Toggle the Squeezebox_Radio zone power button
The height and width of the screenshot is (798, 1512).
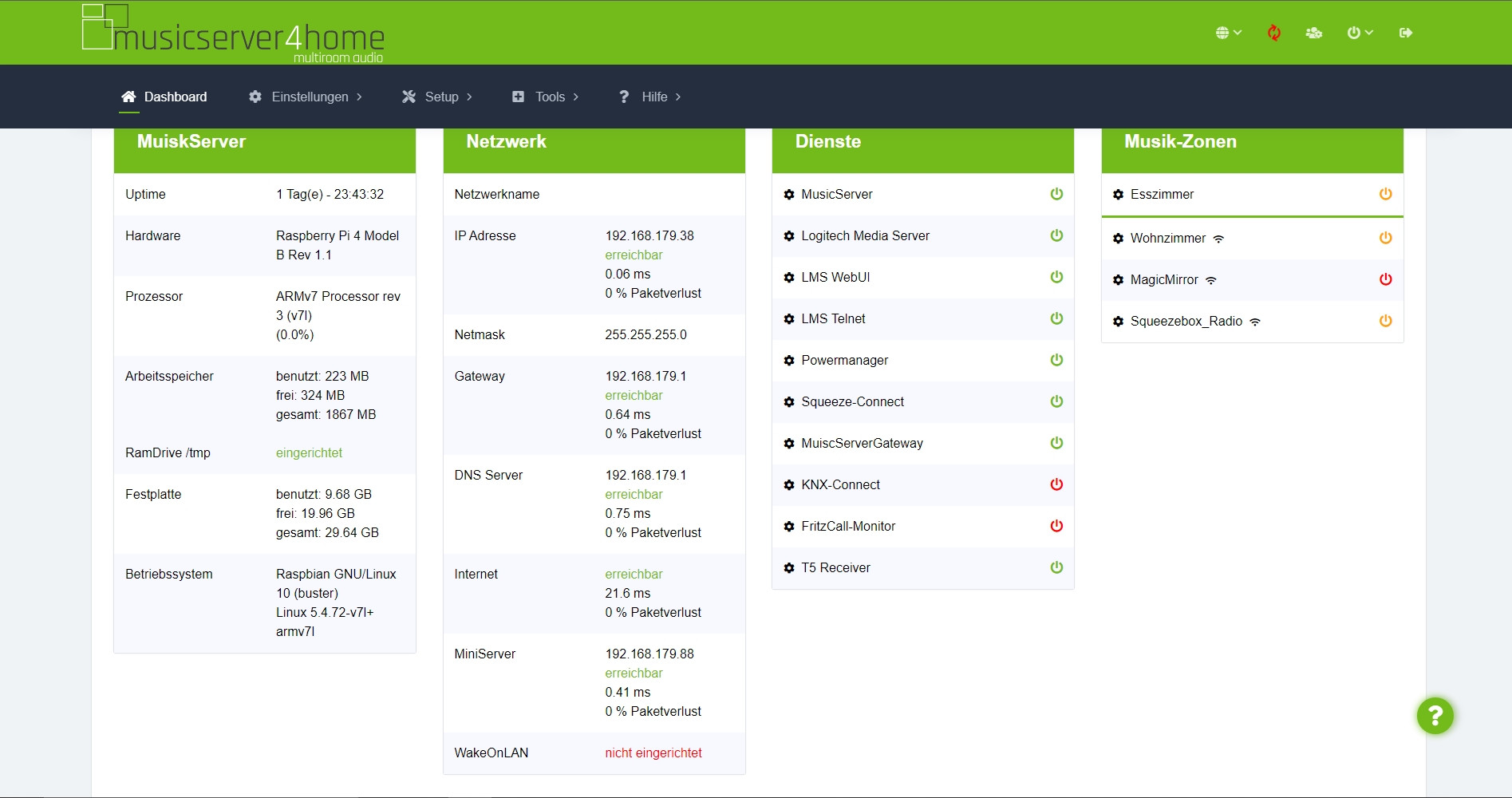coord(1386,321)
